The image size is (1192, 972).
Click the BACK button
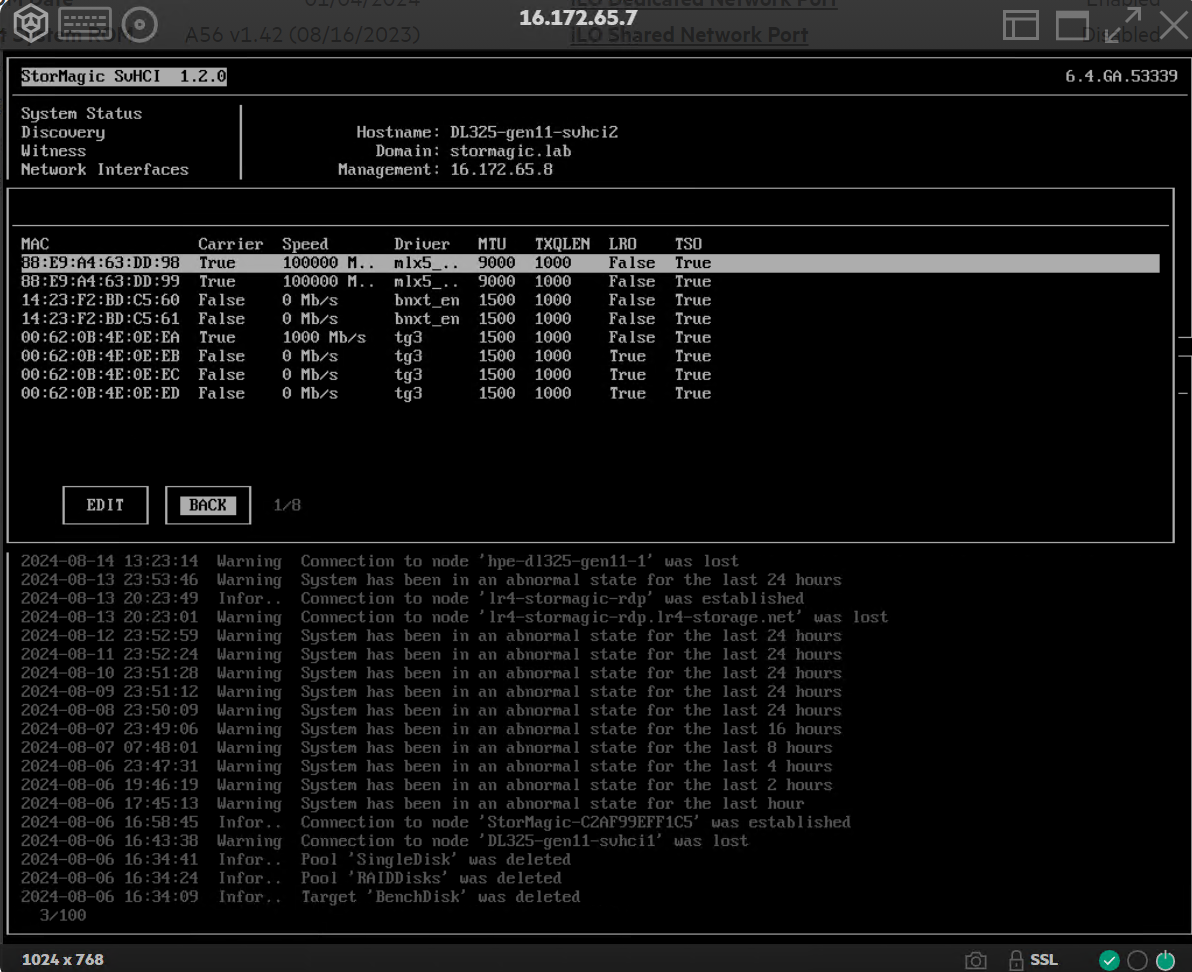[x=208, y=505]
